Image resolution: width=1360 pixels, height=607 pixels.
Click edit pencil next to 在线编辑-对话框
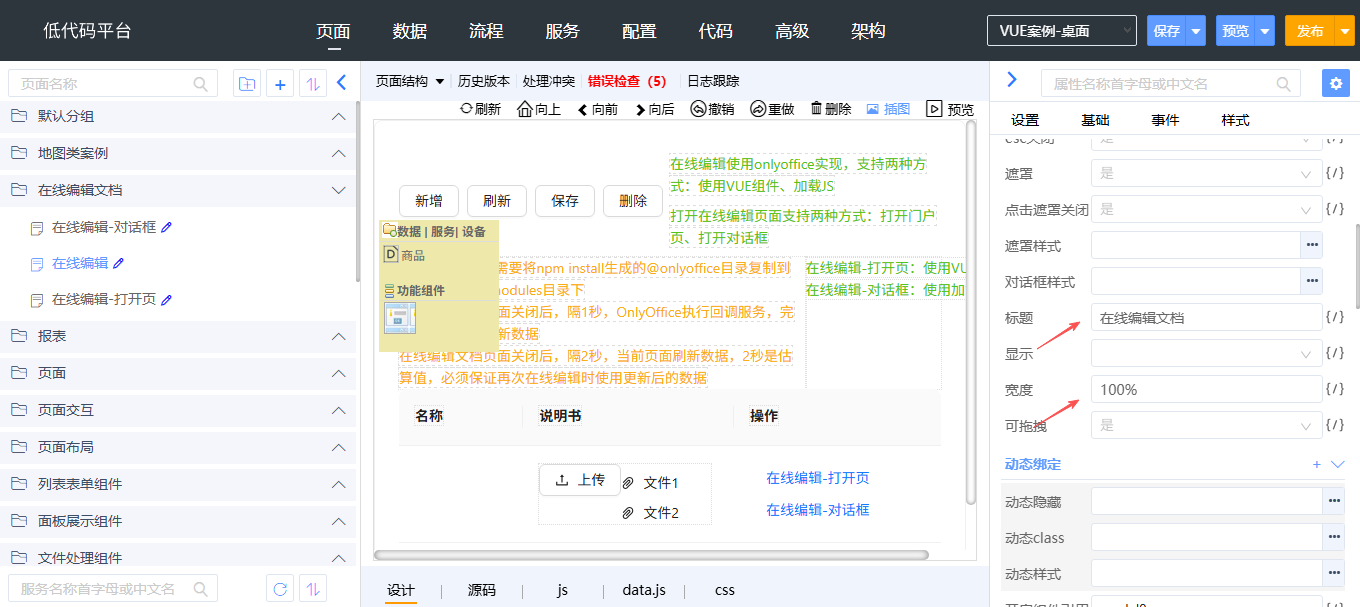(167, 227)
